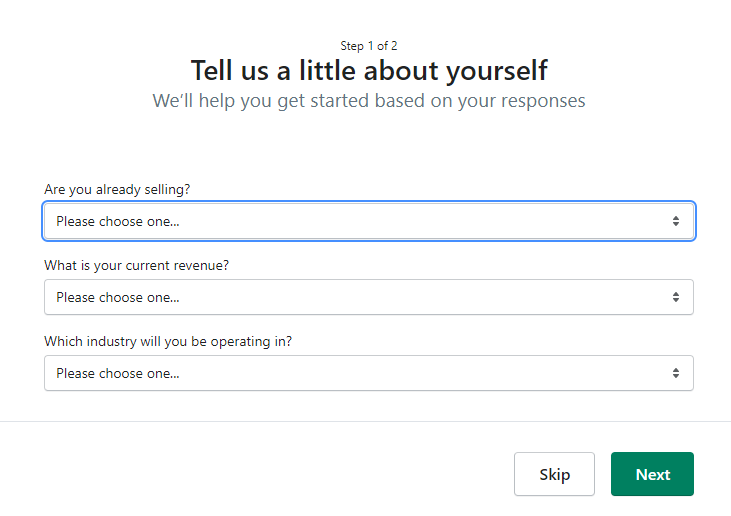Image resolution: width=731 pixels, height=516 pixels.
Task: Click the "Step 1 of 2" progress text
Action: (x=369, y=46)
